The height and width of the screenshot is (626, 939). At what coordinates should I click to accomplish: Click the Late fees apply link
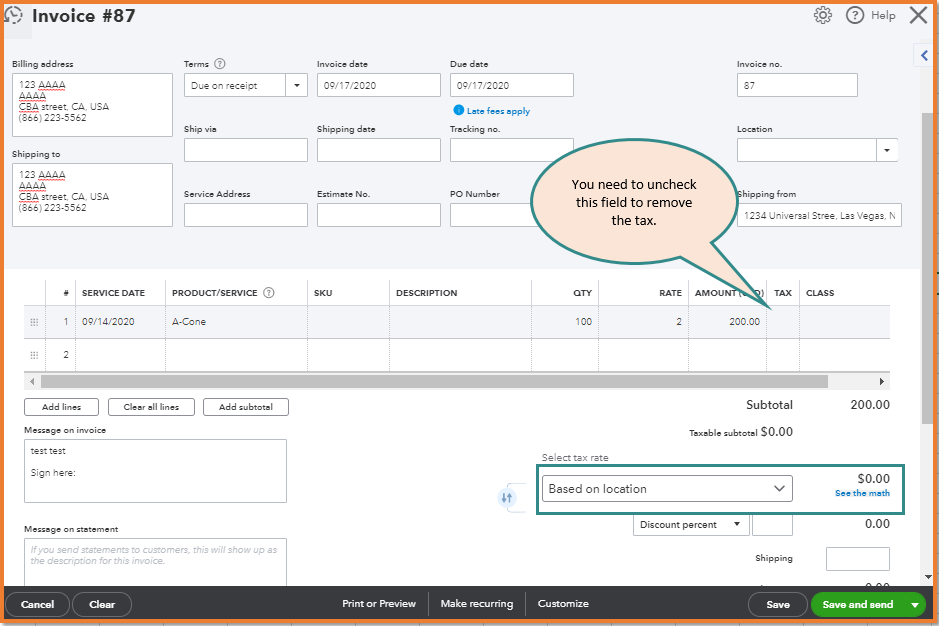click(498, 111)
